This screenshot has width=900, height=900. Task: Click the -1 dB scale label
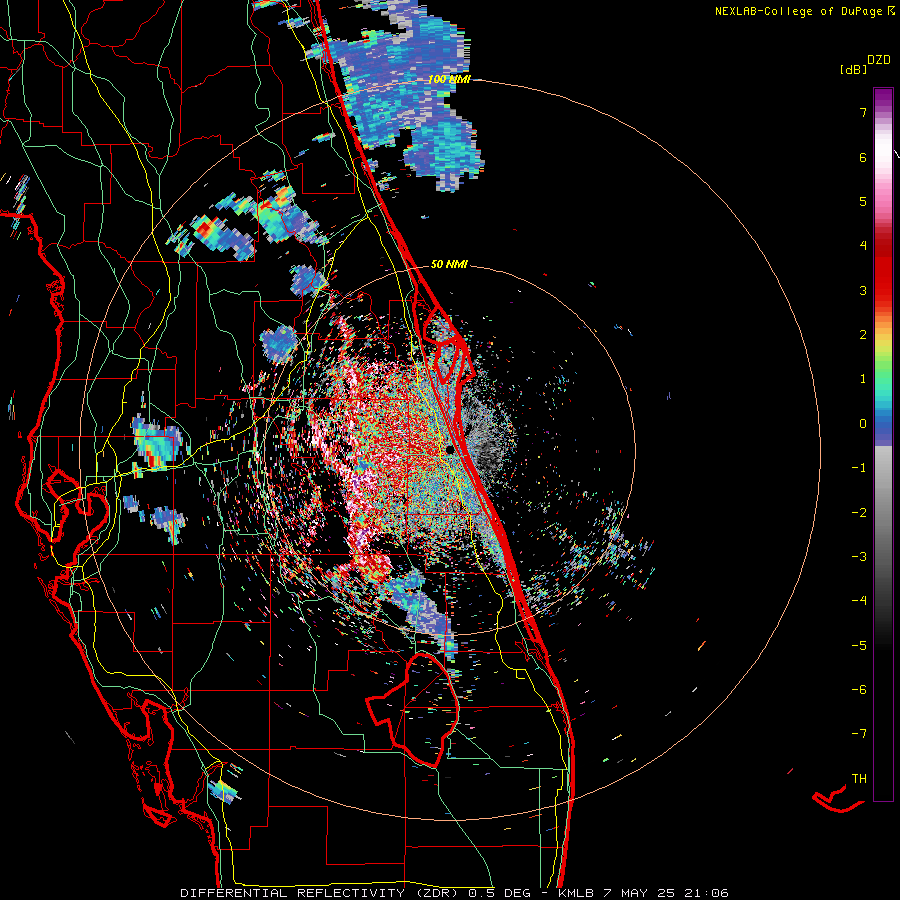859,468
